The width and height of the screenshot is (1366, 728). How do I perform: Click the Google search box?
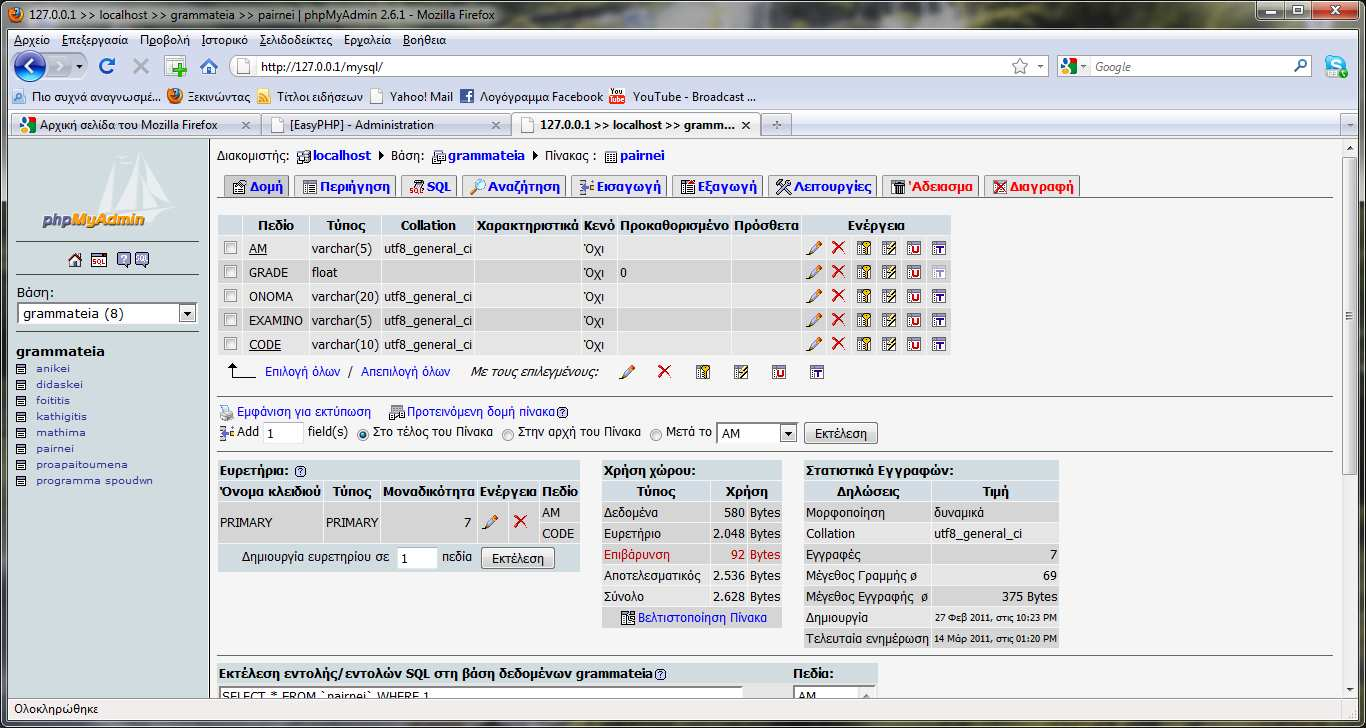(1190, 66)
